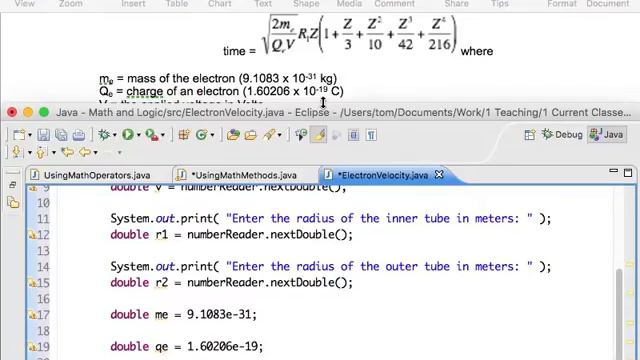Screen dimensions: 640x360
Task: Click the line 'double r1 = numberReader.nextDouble();'
Action: pos(231,235)
